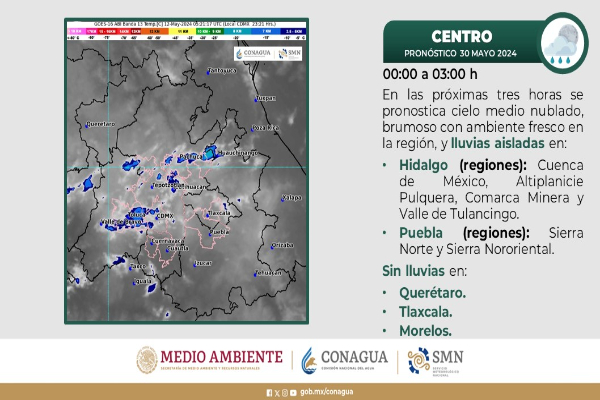
Task: Click the CDMX label on the map
Action: click(164, 214)
